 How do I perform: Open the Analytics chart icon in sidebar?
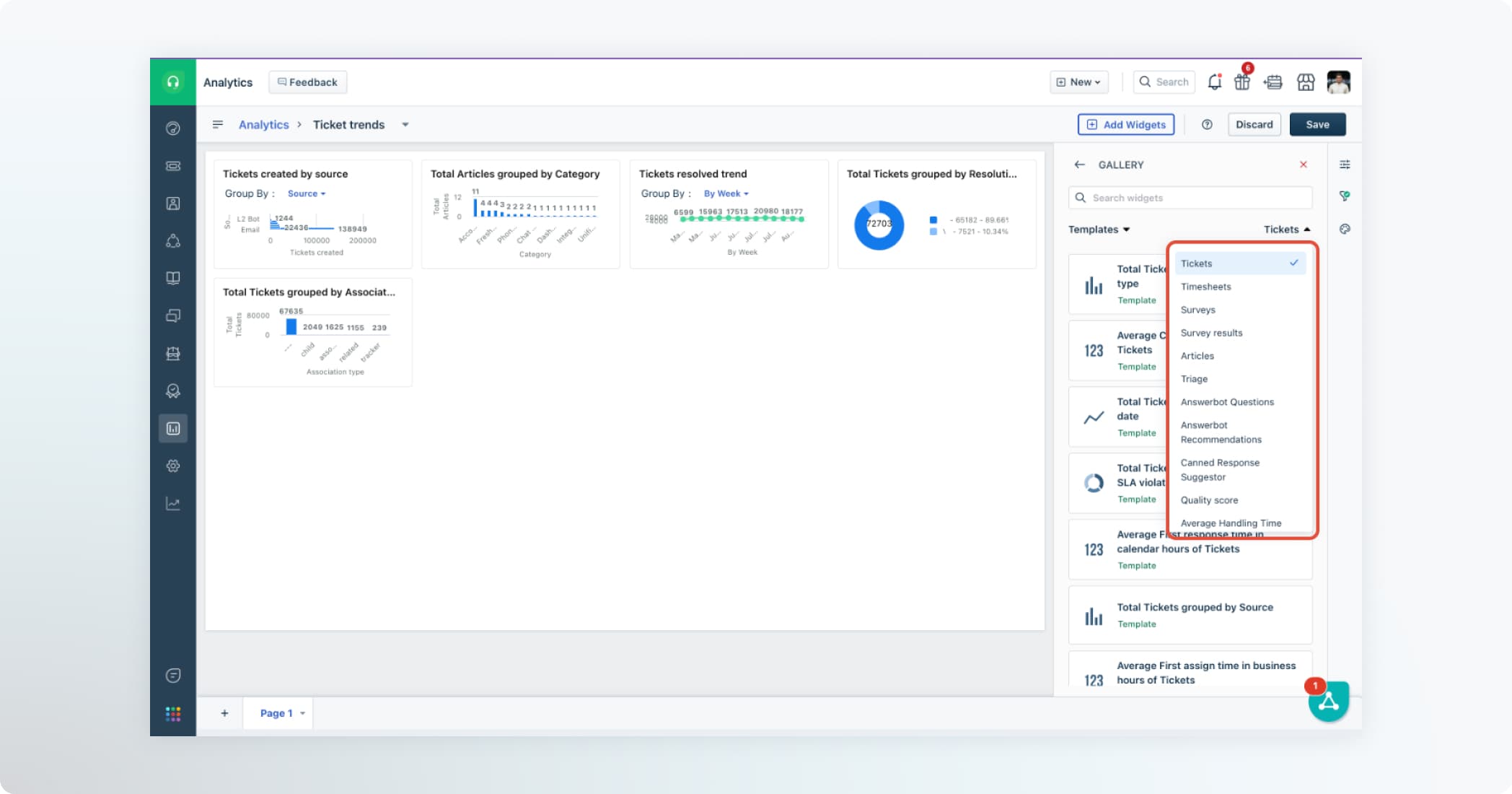173,429
